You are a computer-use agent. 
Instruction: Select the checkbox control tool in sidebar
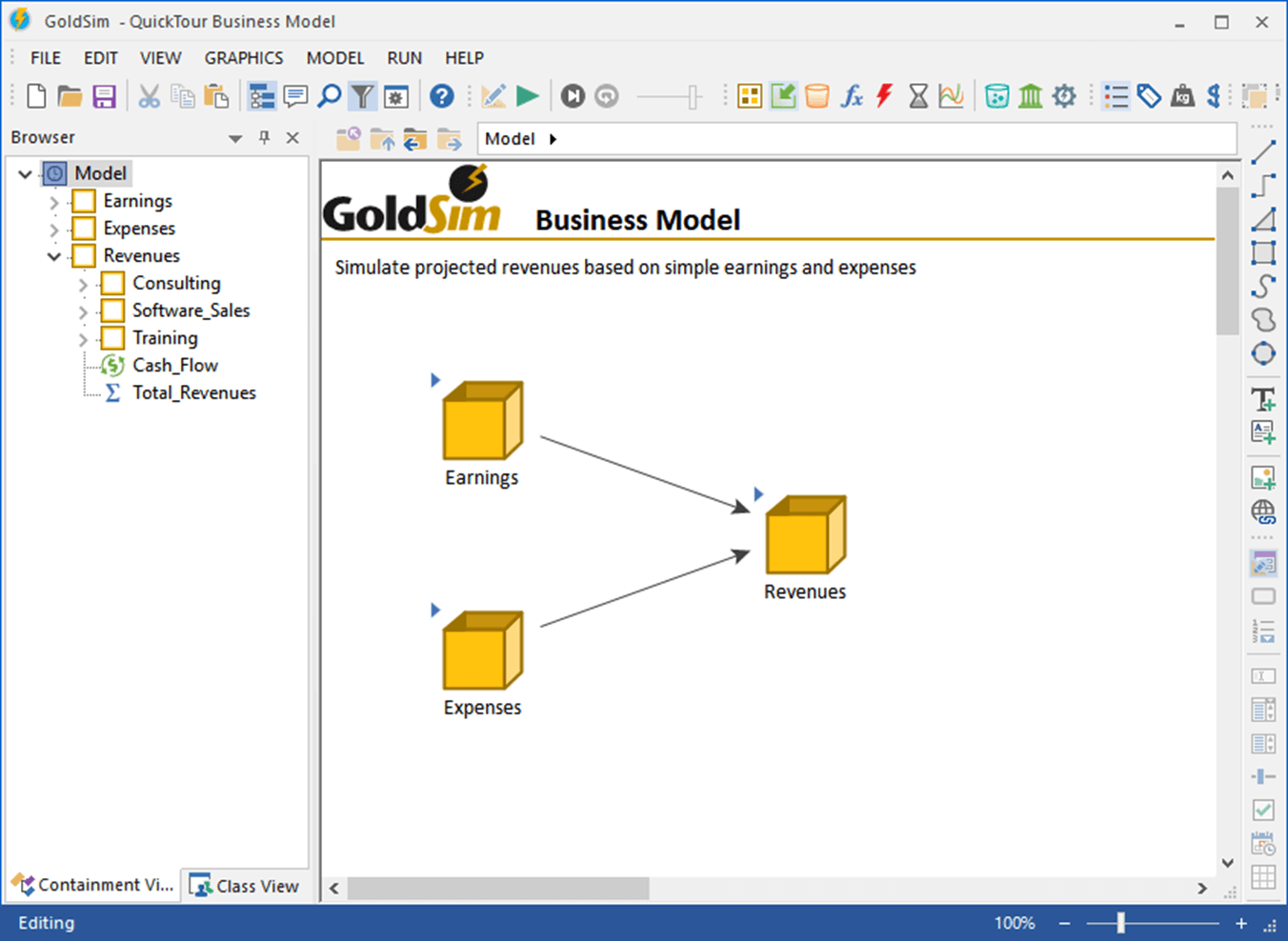tap(1263, 810)
